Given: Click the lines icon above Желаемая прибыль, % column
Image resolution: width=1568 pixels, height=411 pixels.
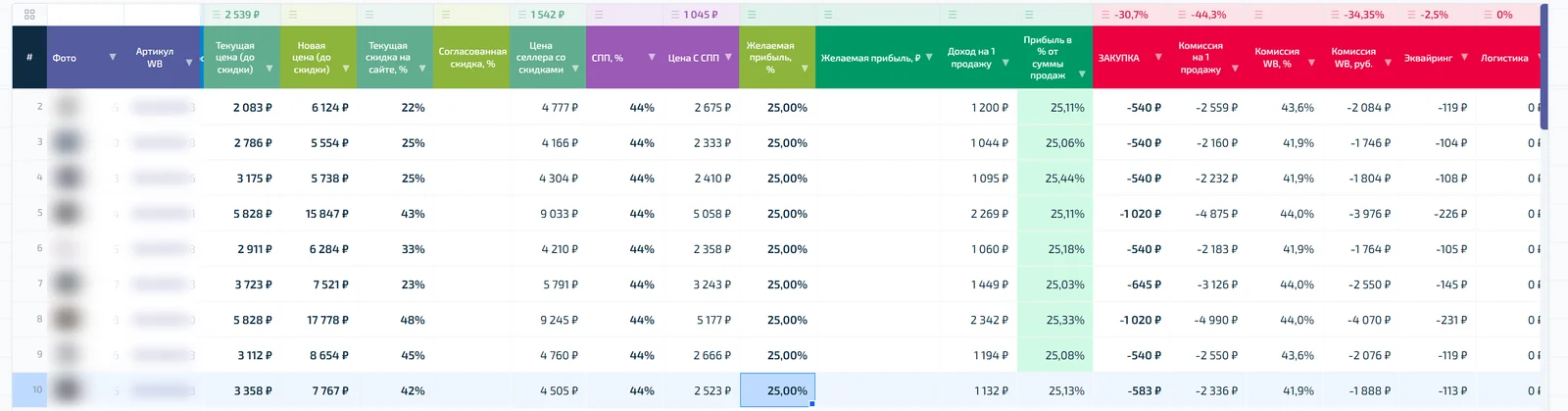Looking at the screenshot, I should 752,15.
